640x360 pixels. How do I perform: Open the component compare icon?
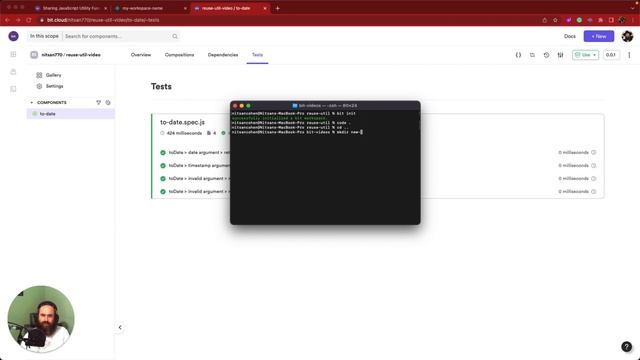pyautogui.click(x=532, y=55)
